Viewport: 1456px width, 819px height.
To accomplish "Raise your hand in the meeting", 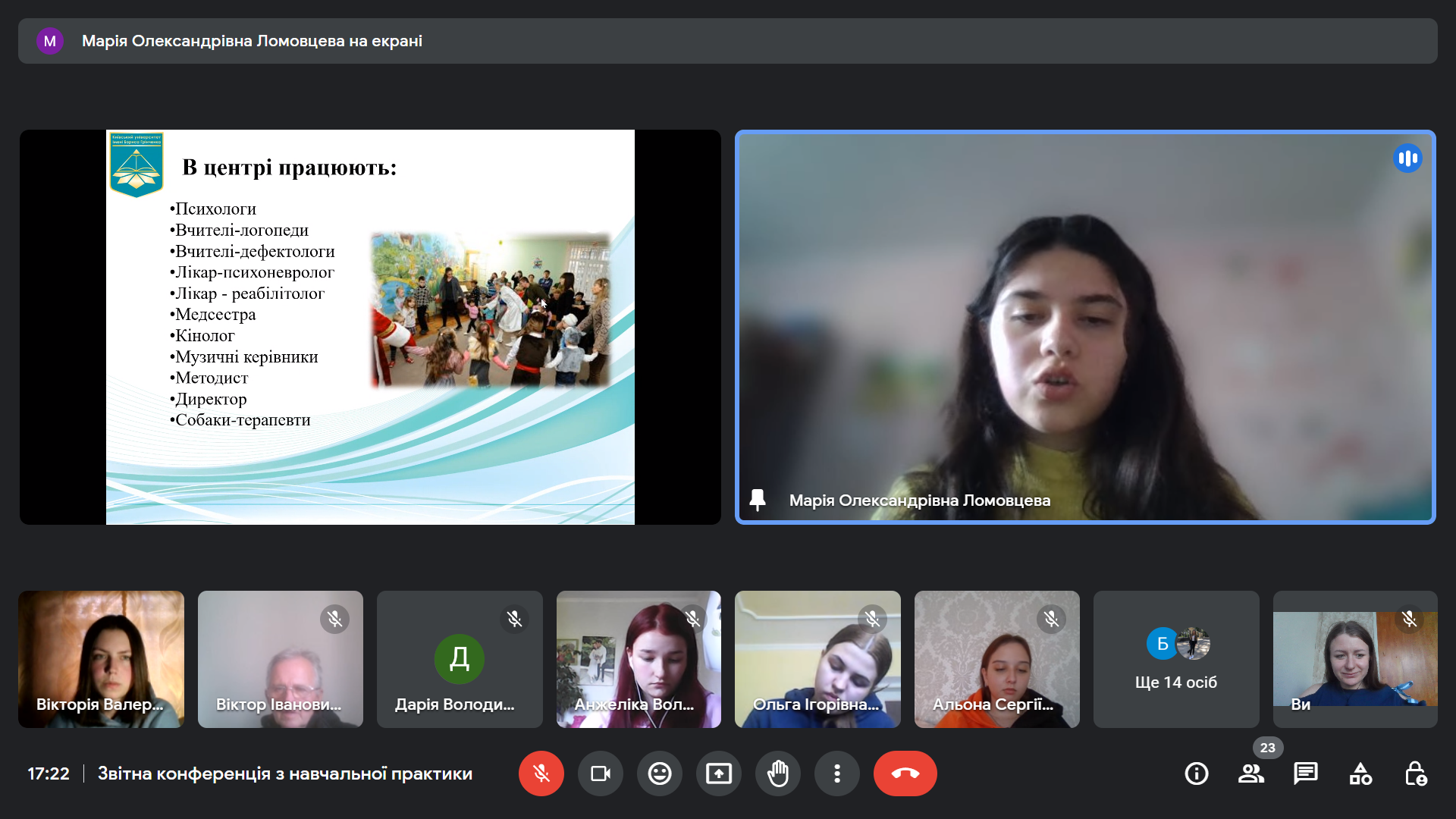I will coord(777,773).
